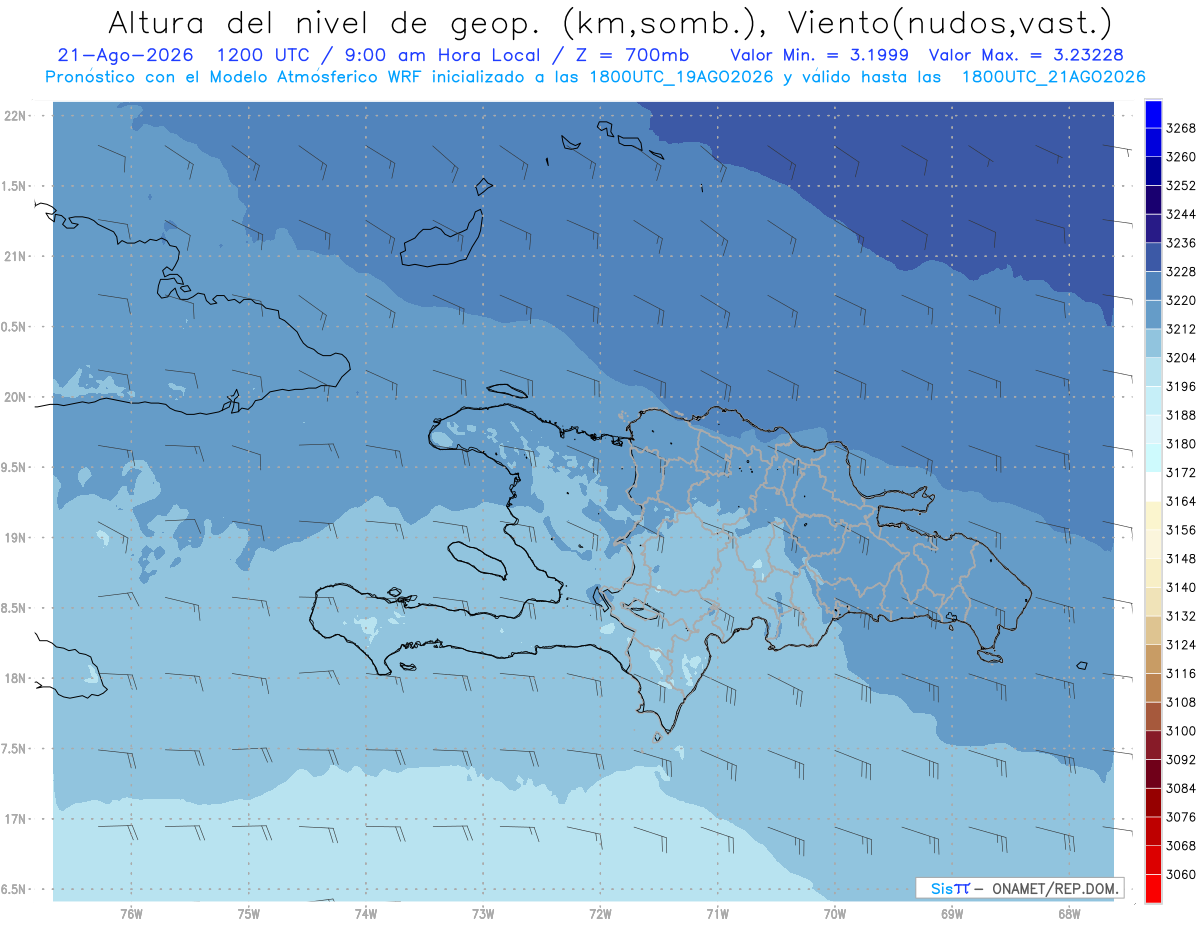Click the swatch between 3228 and 3236
This screenshot has width=1200, height=927.
click(1152, 257)
